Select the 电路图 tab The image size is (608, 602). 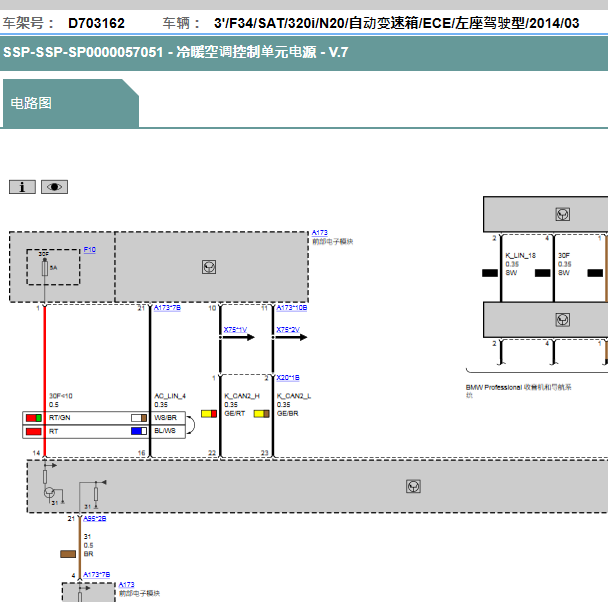tap(71, 103)
